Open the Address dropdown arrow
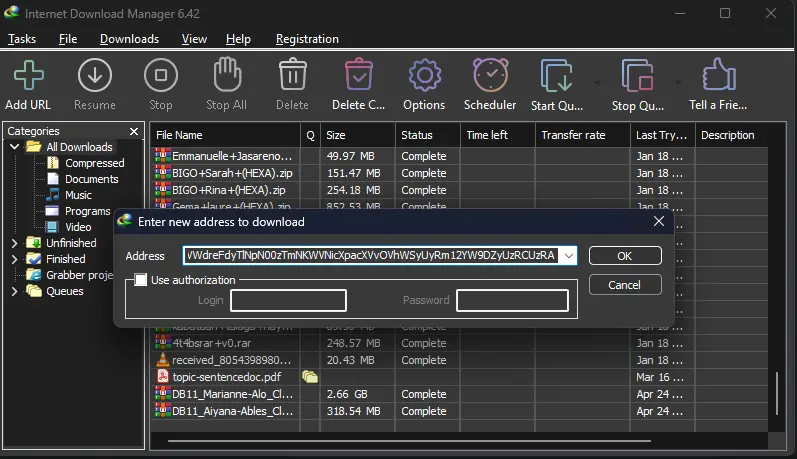The width and height of the screenshot is (797, 459). point(569,256)
